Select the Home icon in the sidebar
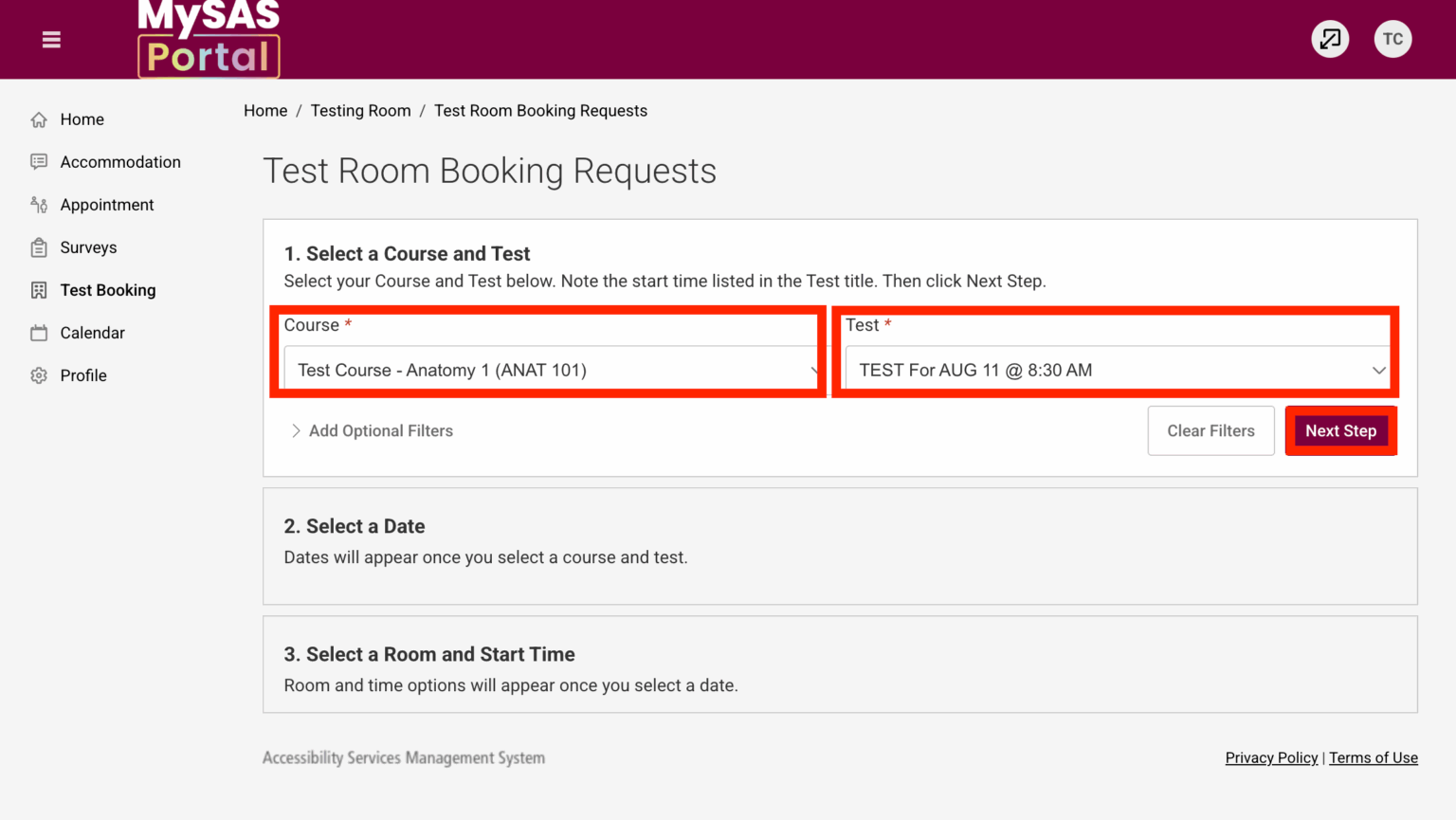 [x=38, y=119]
